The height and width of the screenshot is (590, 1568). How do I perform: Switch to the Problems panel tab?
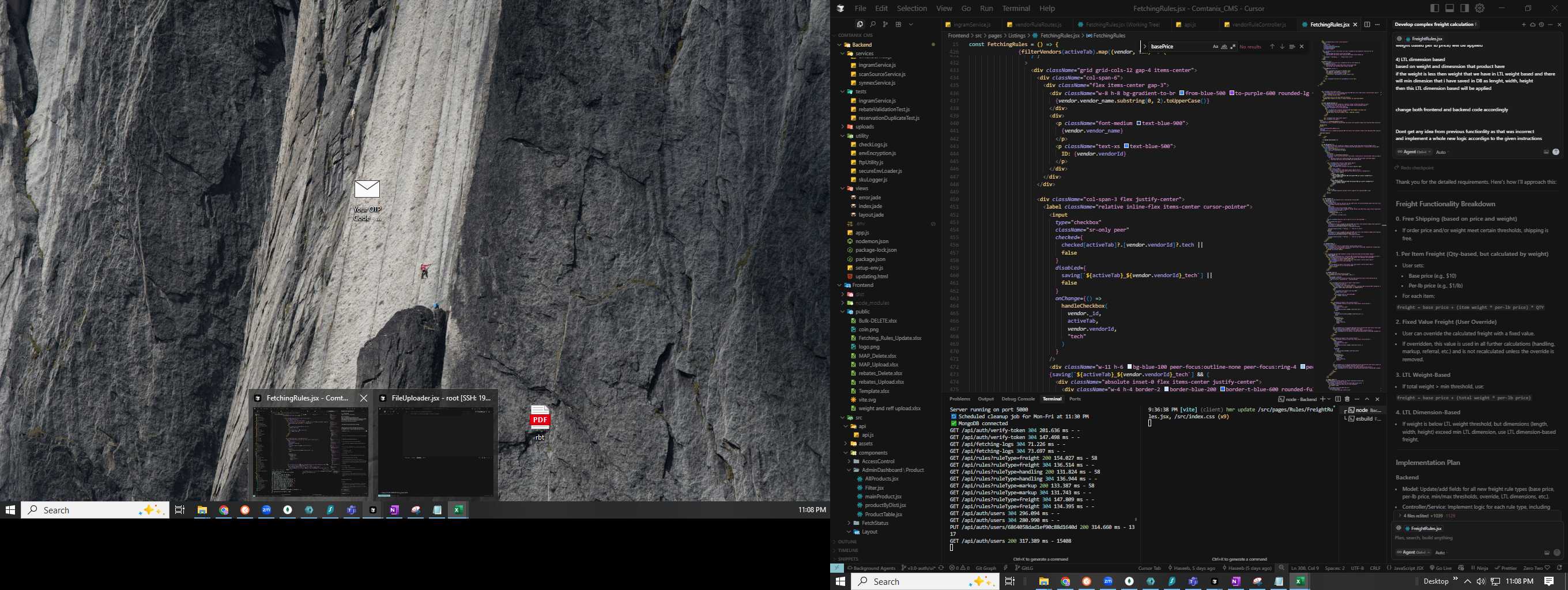pyautogui.click(x=959, y=399)
